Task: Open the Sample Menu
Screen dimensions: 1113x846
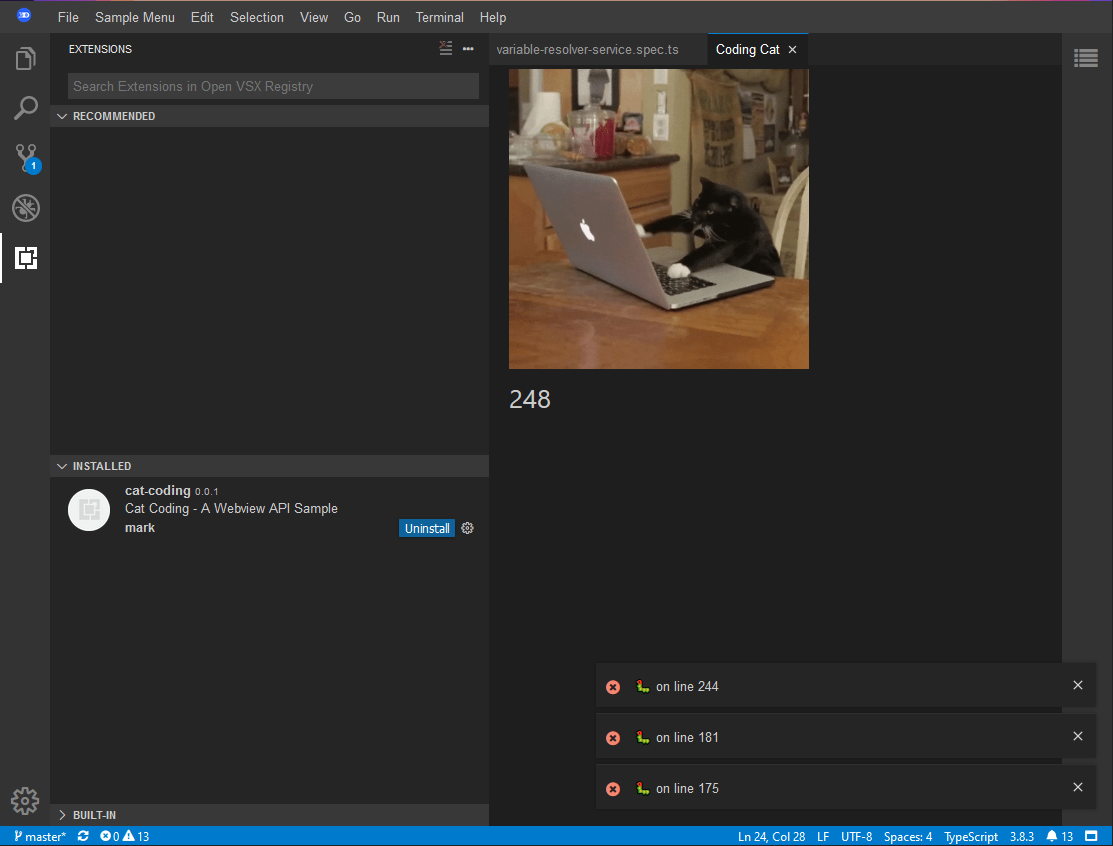Action: [134, 17]
